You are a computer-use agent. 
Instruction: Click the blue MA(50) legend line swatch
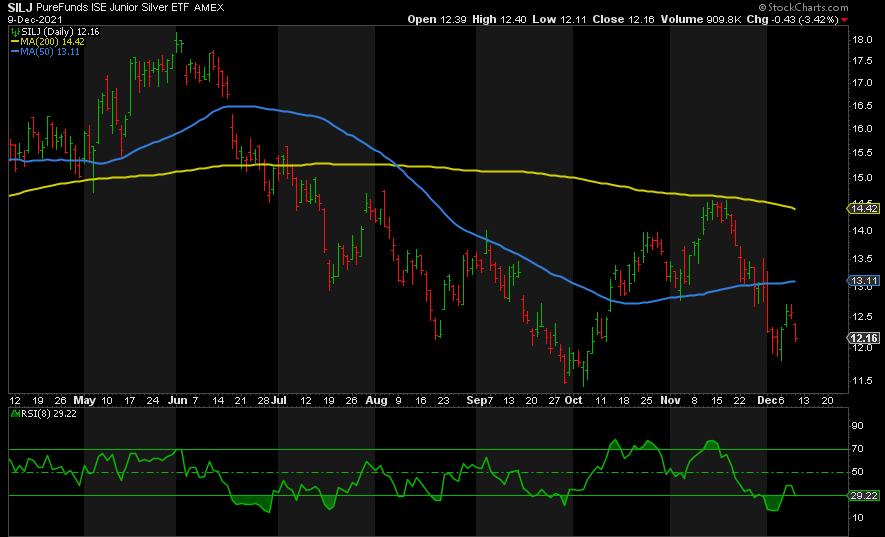15,52
